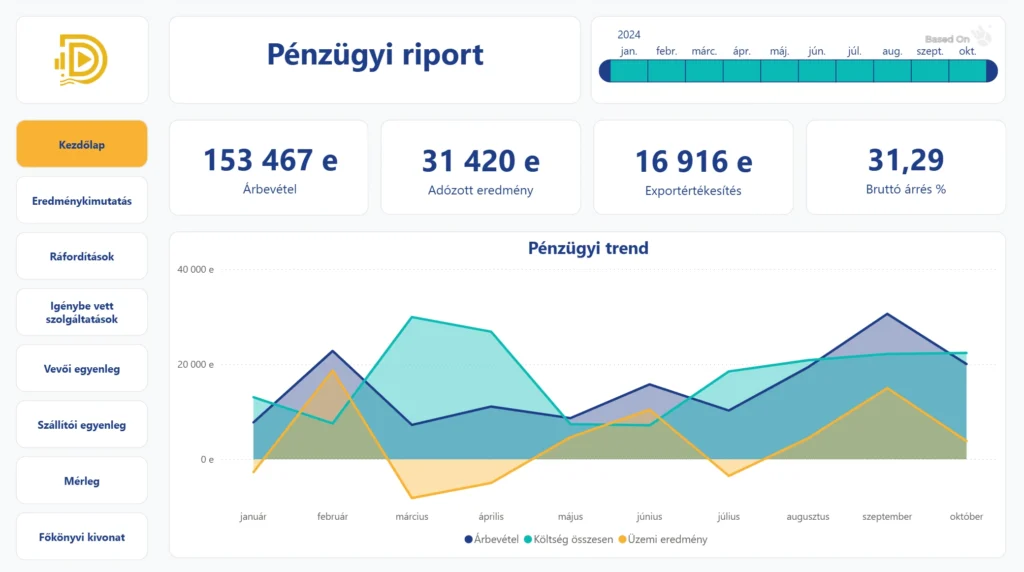Go to the Eredménykimutatás page
This screenshot has height=572, width=1024.
pos(82,200)
